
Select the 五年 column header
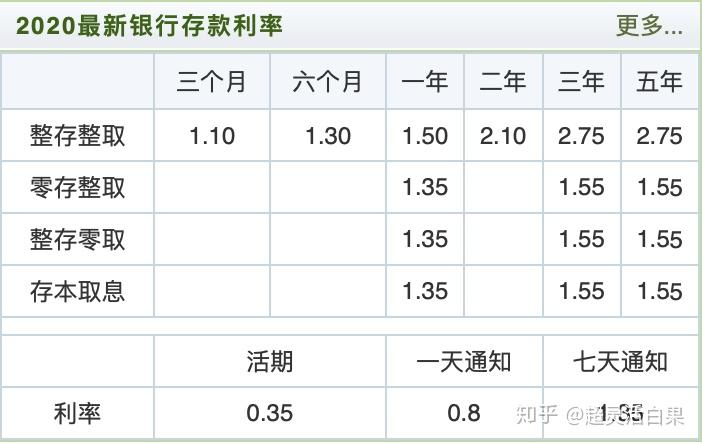[x=659, y=82]
